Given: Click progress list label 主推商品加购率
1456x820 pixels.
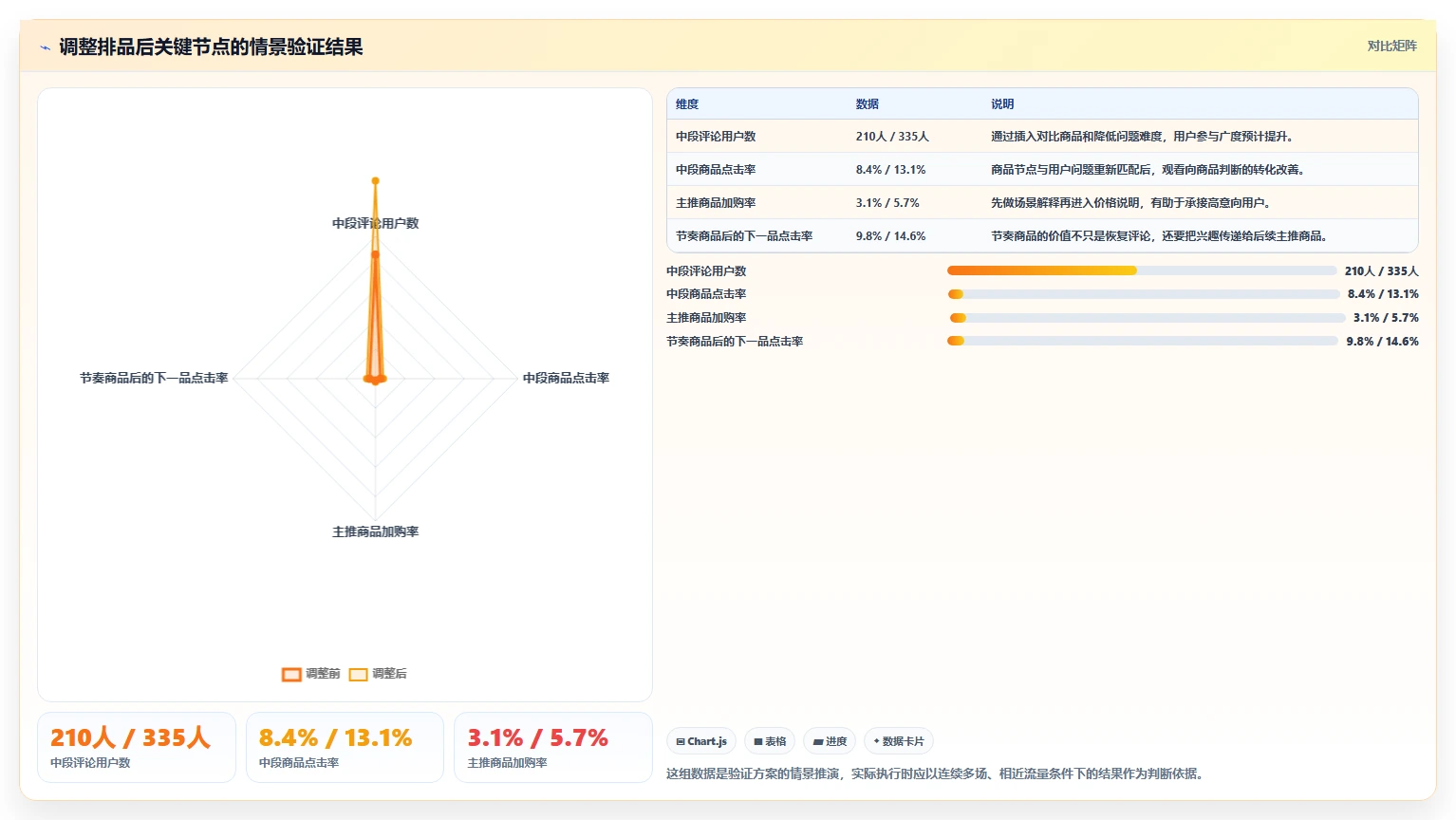Looking at the screenshot, I should click(706, 318).
